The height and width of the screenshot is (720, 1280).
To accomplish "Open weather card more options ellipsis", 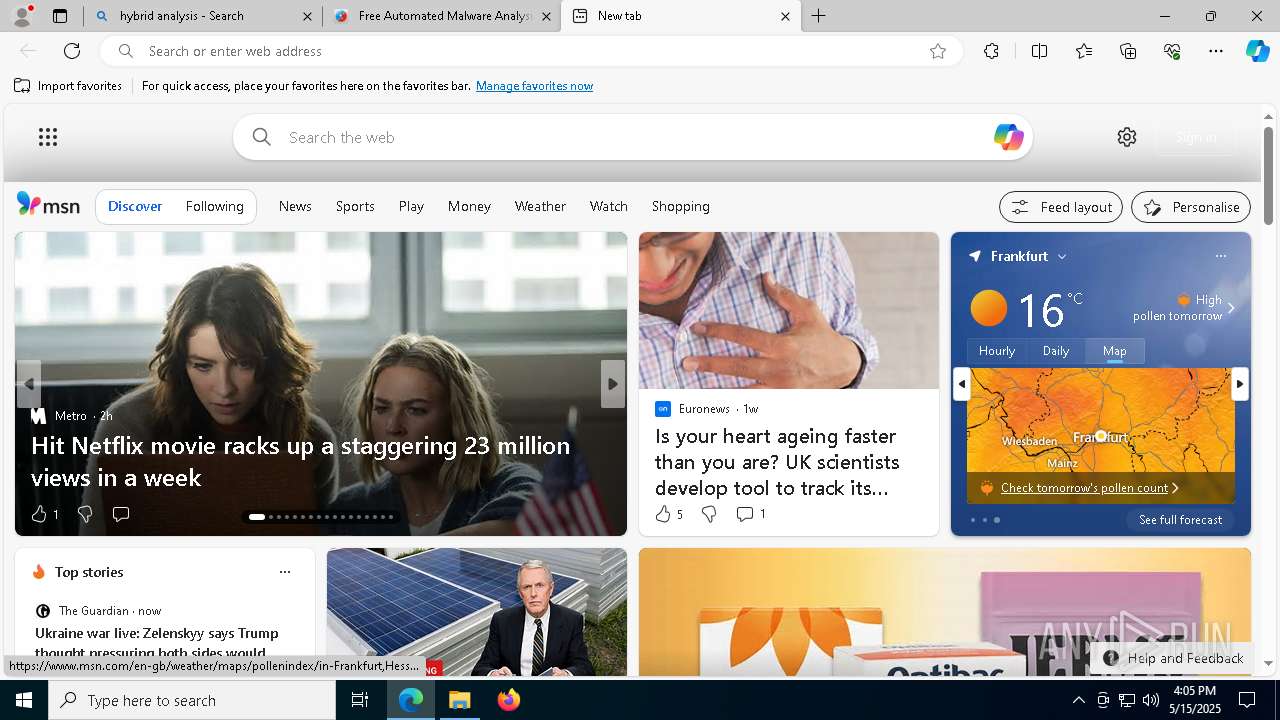I will 1221,256.
